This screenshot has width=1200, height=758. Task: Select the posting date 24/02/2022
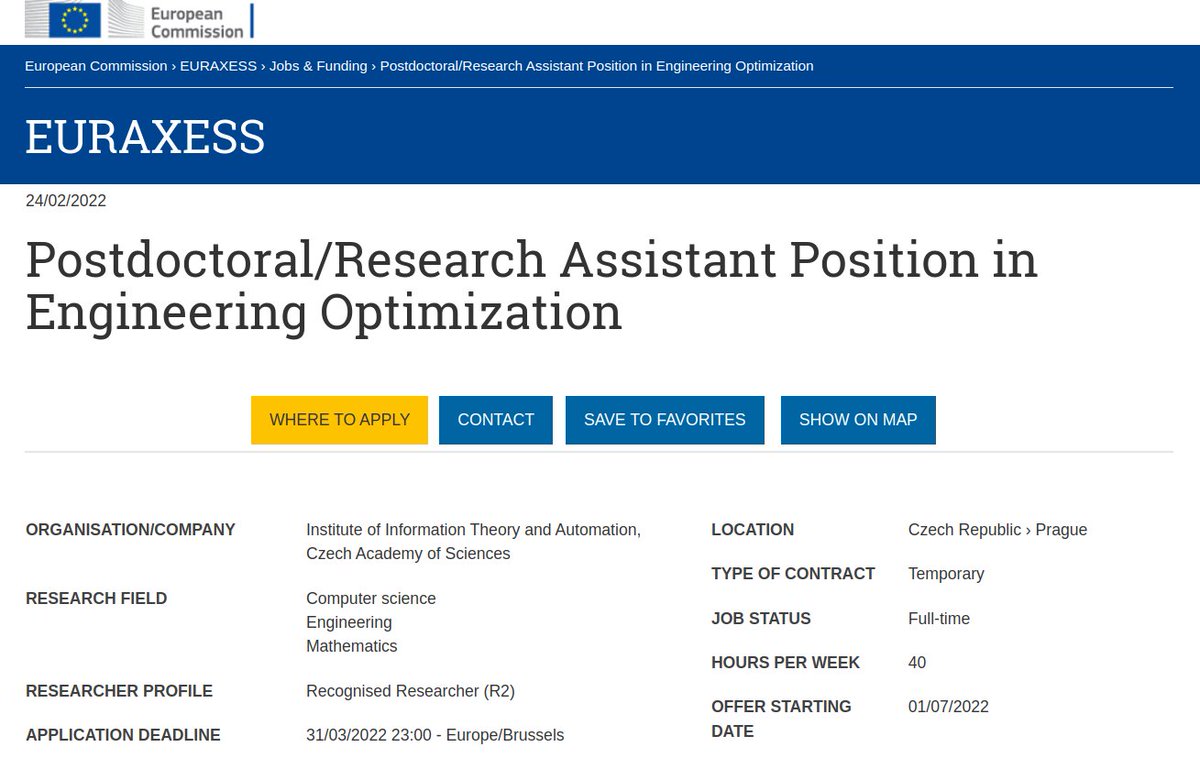click(66, 201)
